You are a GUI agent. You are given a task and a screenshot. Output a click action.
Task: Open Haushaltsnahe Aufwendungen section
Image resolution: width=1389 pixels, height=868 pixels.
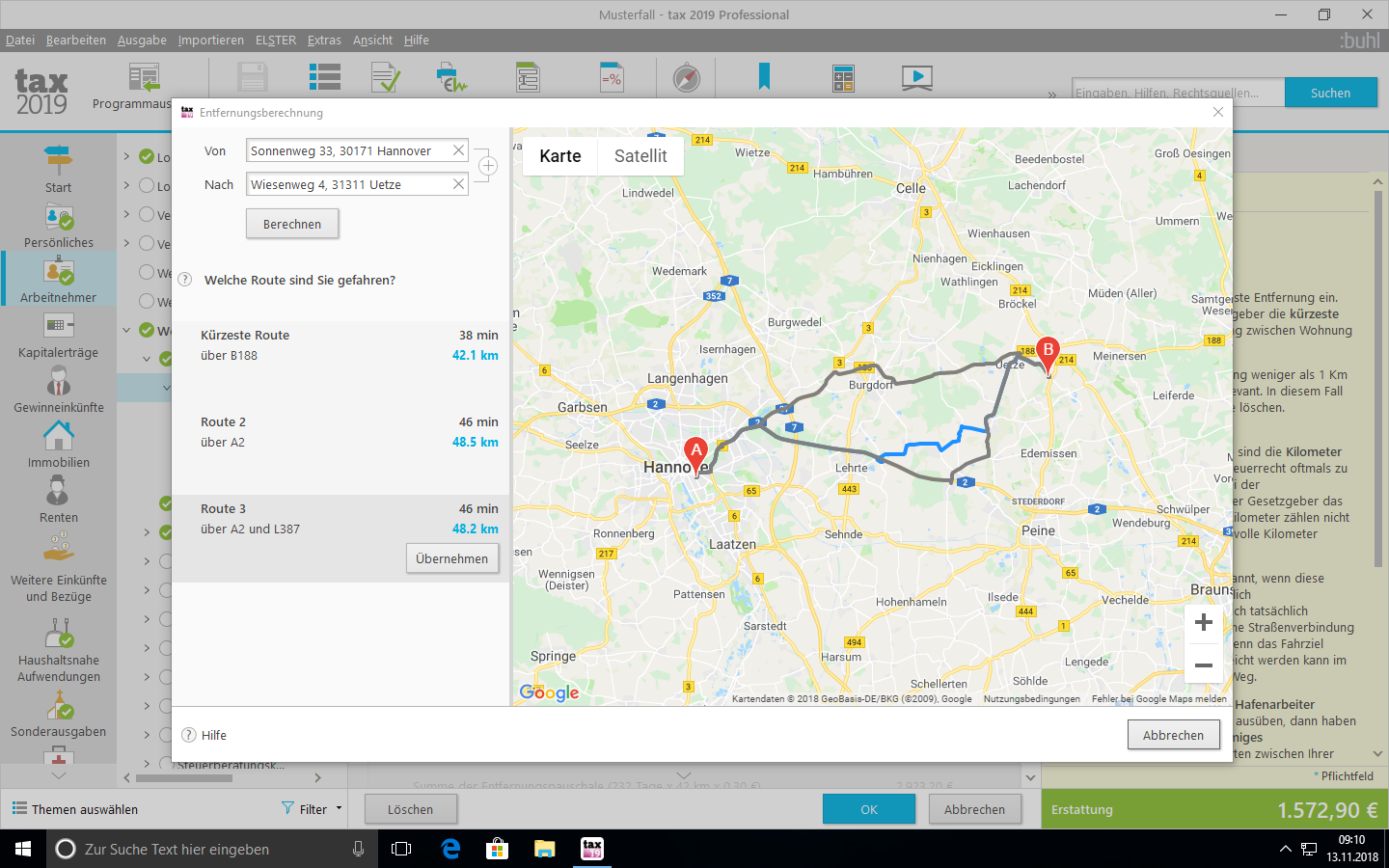tap(58, 648)
